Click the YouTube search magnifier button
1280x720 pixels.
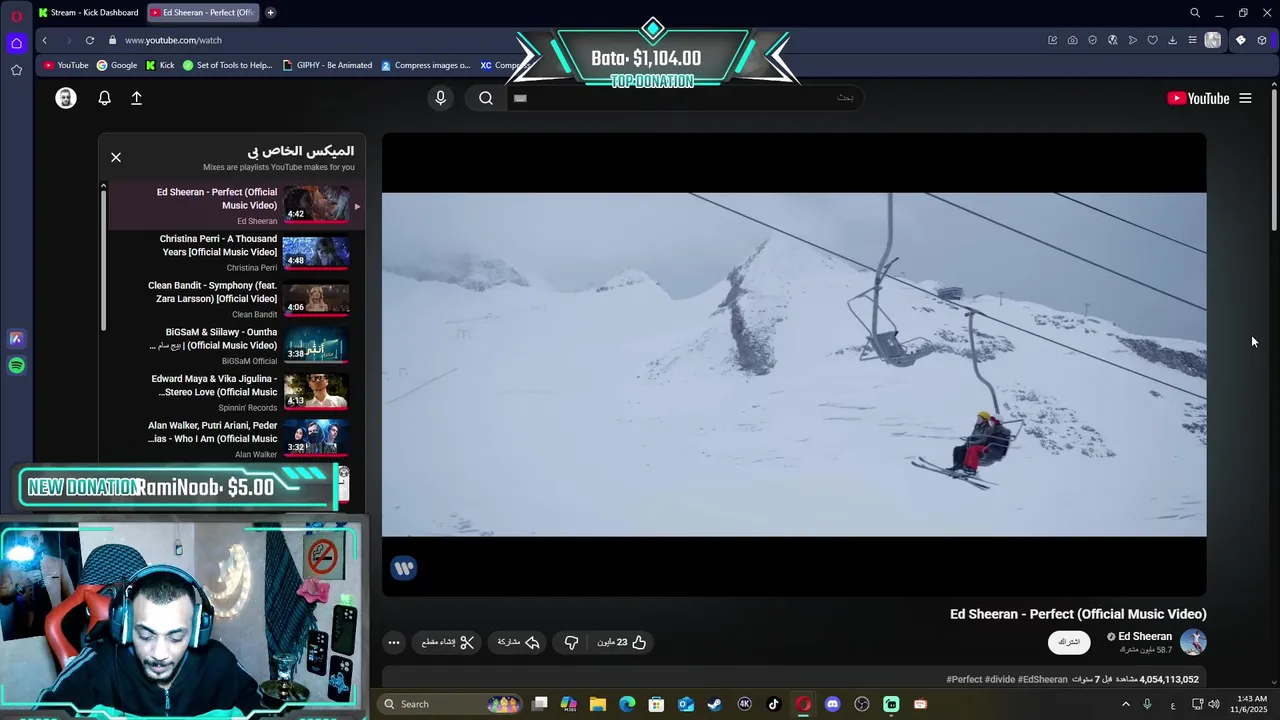(x=486, y=98)
